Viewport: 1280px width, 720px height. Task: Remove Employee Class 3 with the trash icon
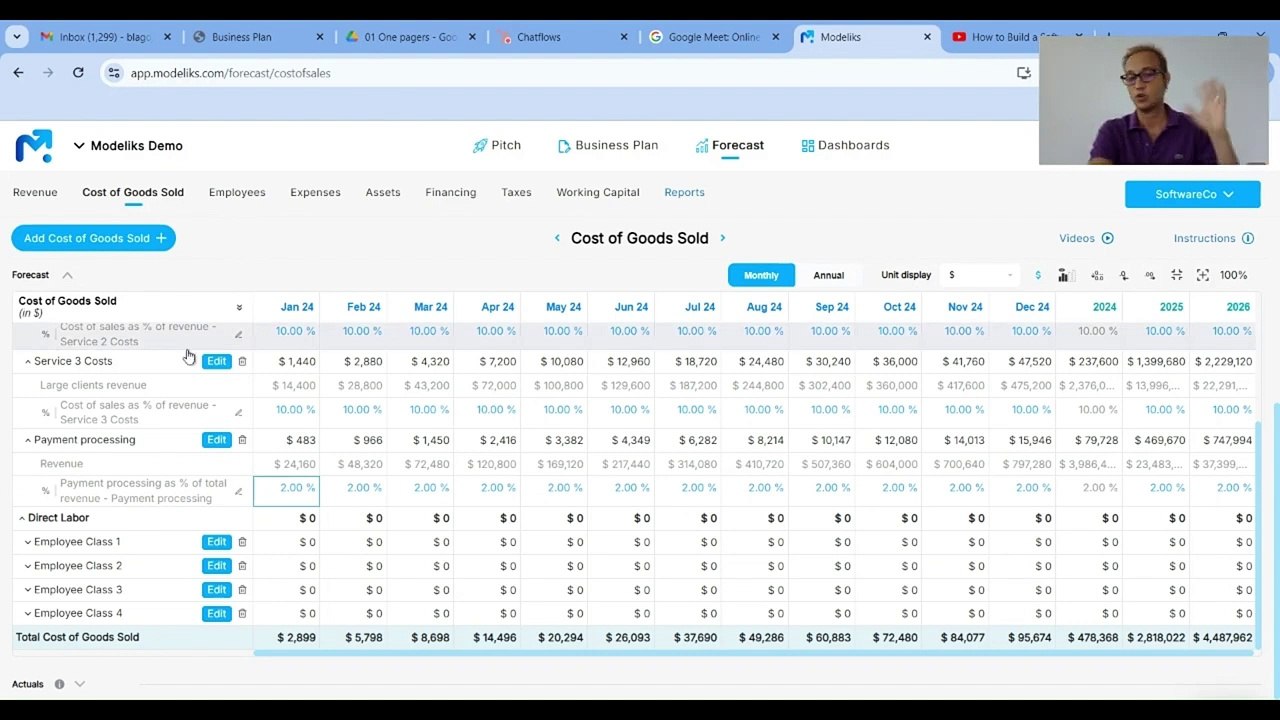[242, 590]
